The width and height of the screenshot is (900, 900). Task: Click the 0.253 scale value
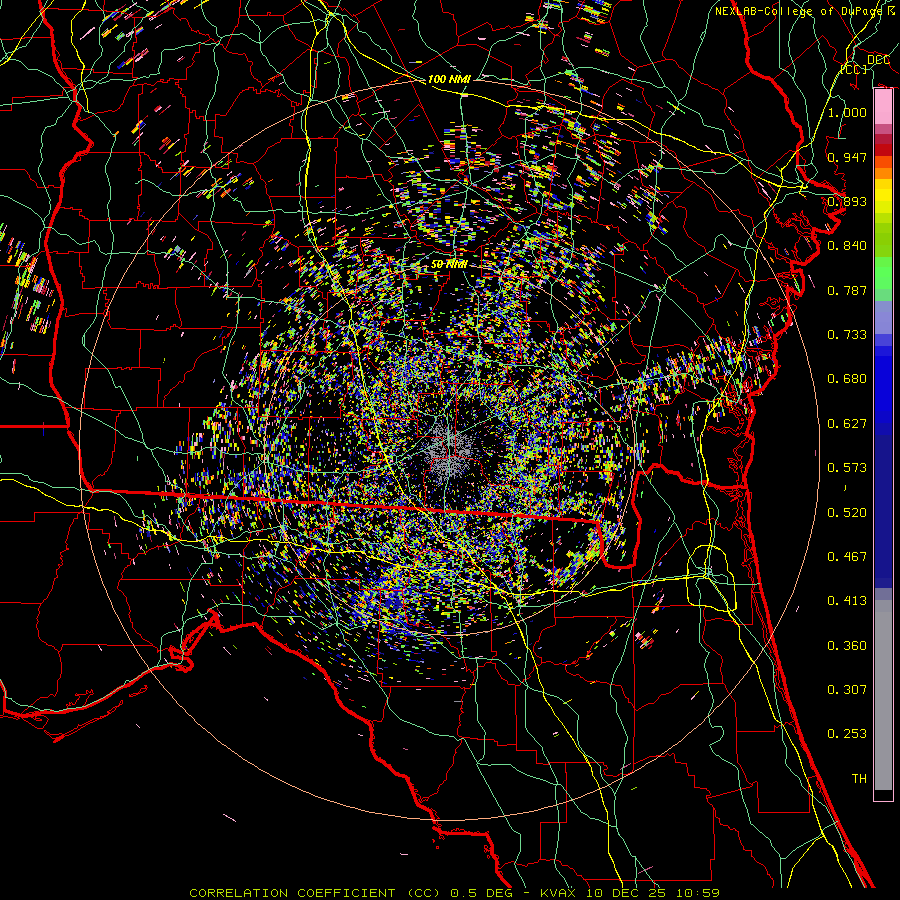(847, 734)
